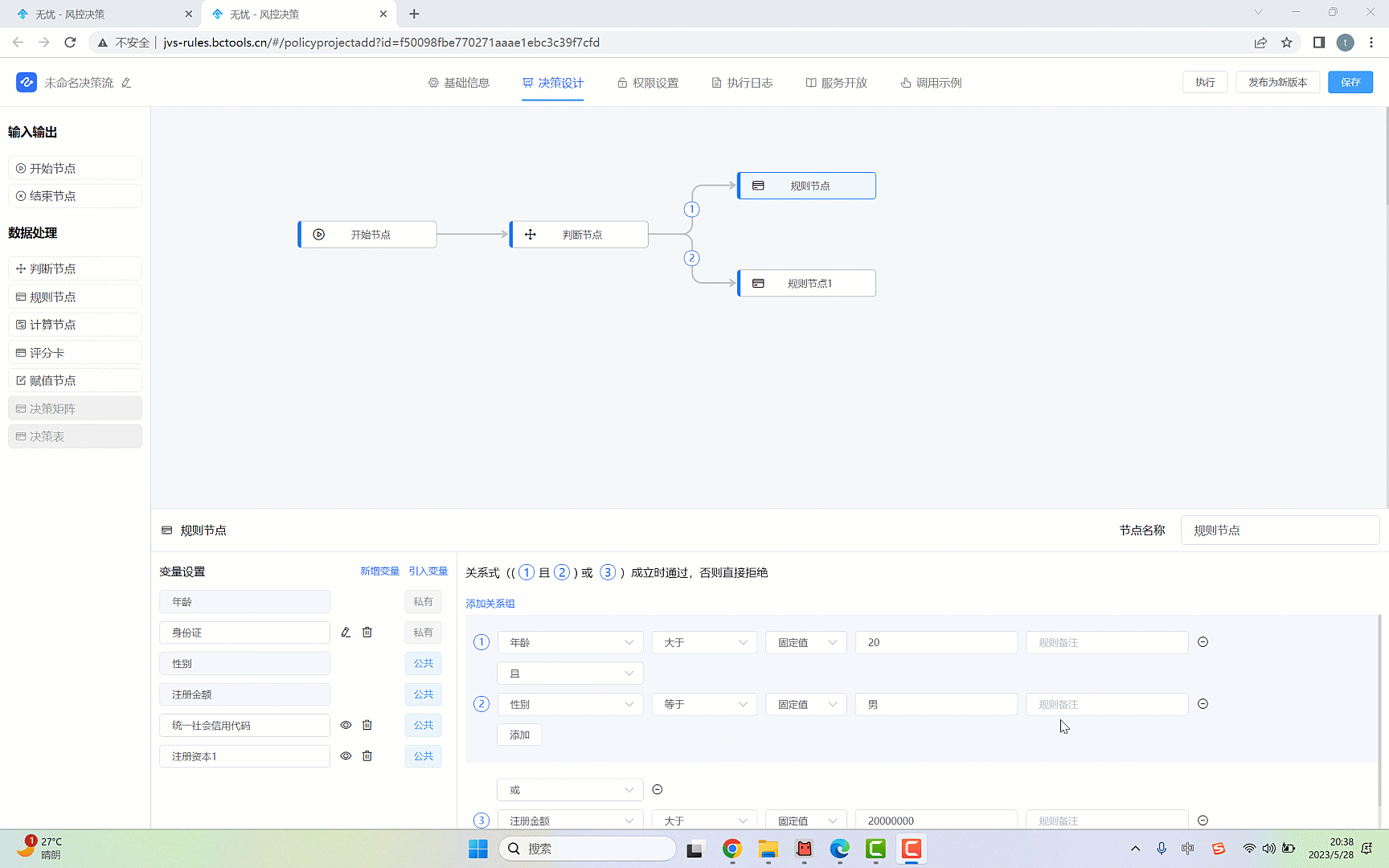Select the 判断节点 on the canvas
The width and height of the screenshot is (1389, 868).
pyautogui.click(x=579, y=235)
